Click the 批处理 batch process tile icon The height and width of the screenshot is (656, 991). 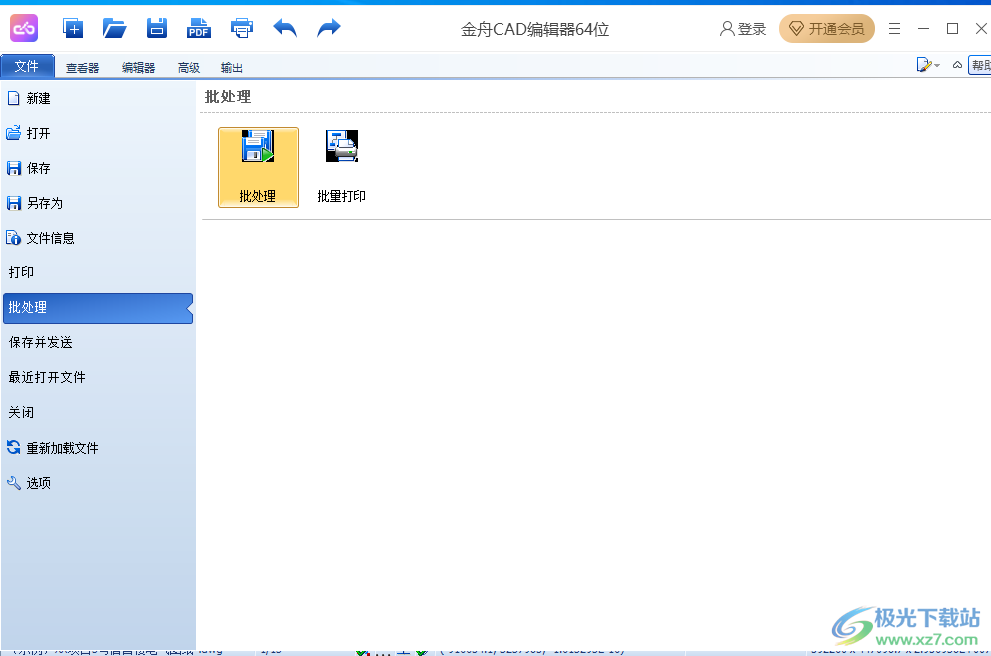[x=258, y=167]
